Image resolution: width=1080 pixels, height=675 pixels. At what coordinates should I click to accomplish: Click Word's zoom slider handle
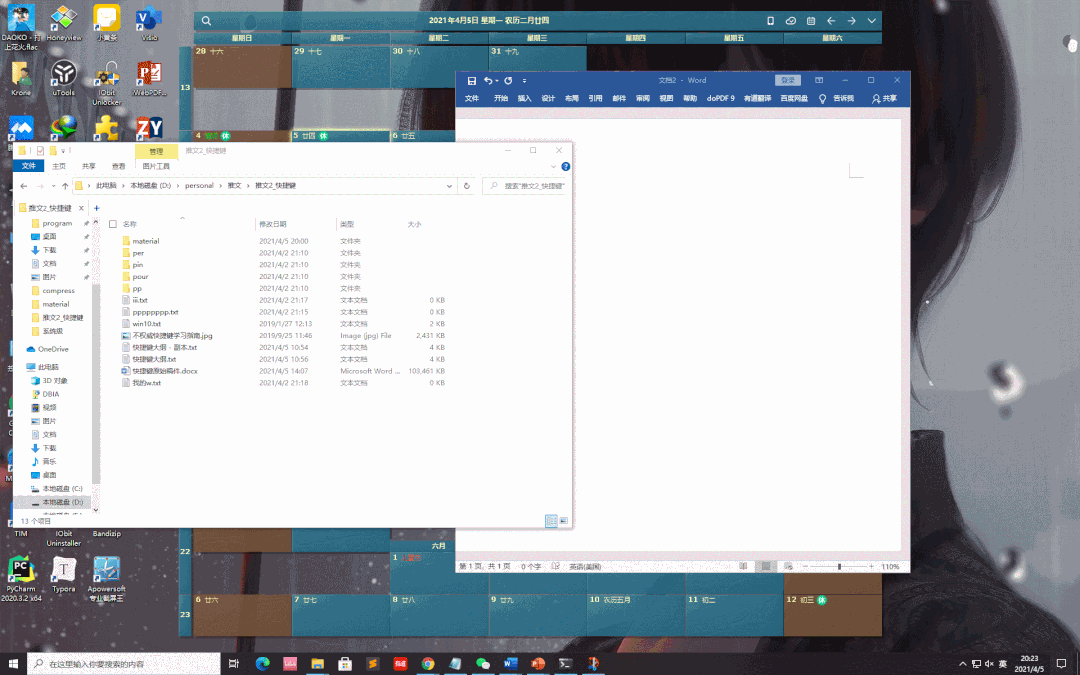coord(839,566)
